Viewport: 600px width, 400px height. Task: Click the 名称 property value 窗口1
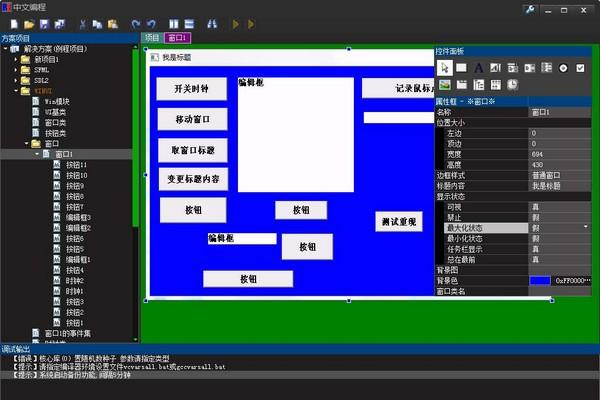pyautogui.click(x=559, y=112)
